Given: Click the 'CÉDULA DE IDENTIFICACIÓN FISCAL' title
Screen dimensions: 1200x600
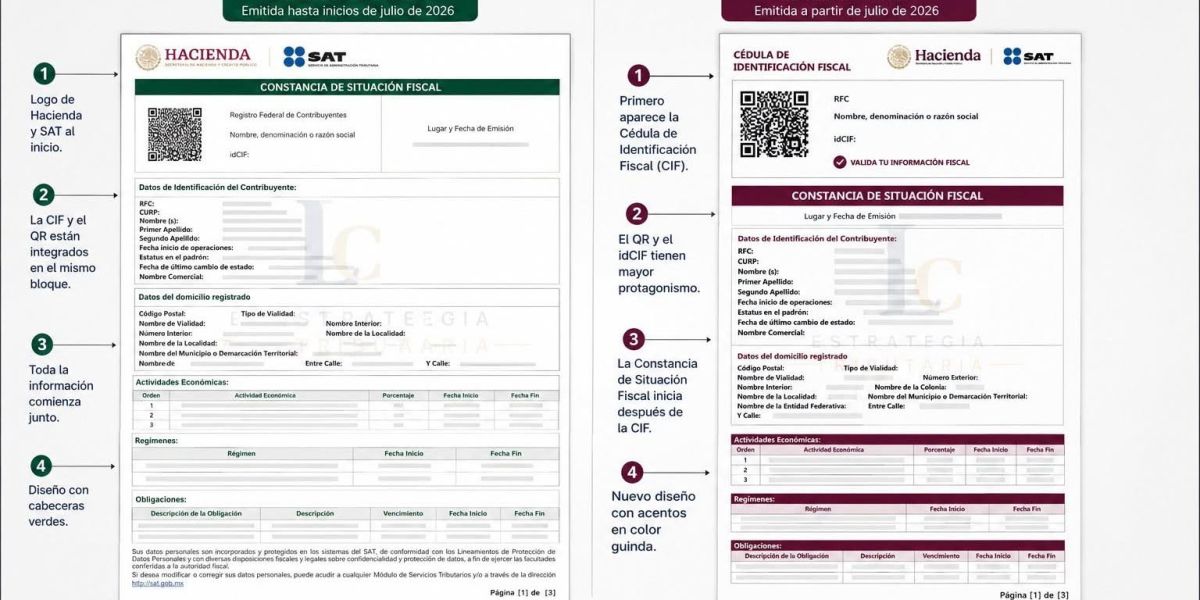Looking at the screenshot, I should pyautogui.click(x=792, y=61).
